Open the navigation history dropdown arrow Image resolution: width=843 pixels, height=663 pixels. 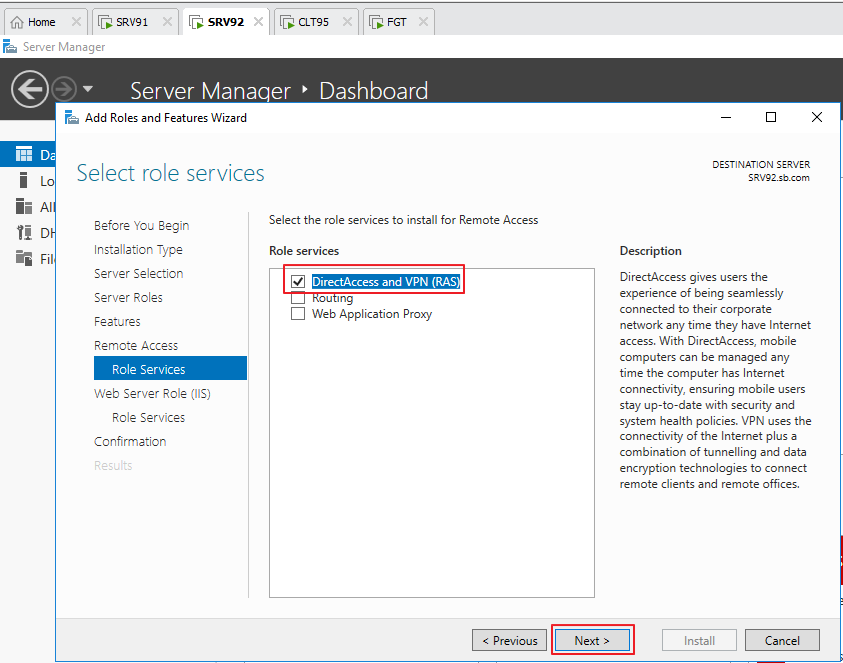coord(88,89)
